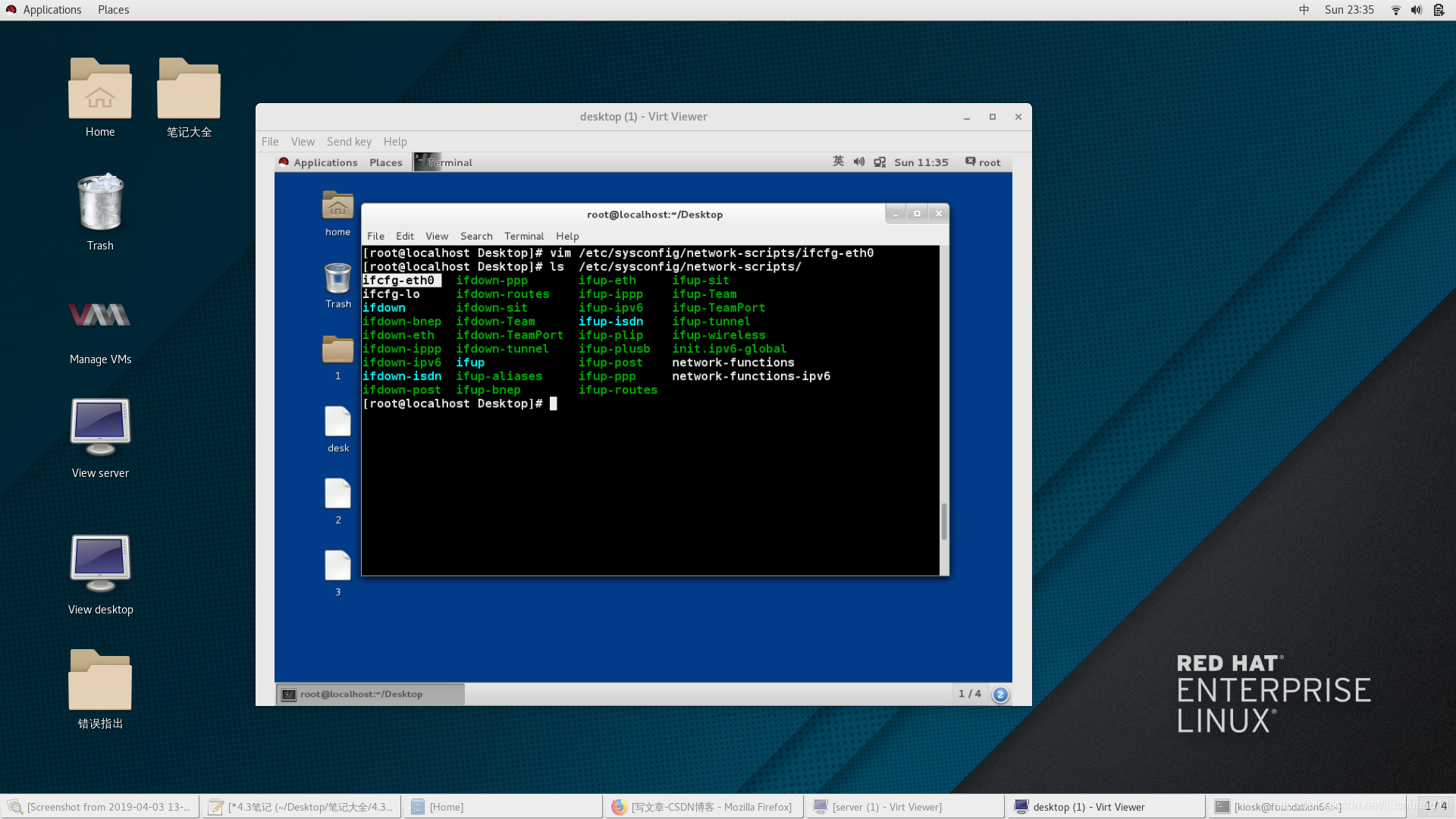Open the terminal Terminal menu
Viewport: 1456px width, 819px height.
tap(524, 236)
